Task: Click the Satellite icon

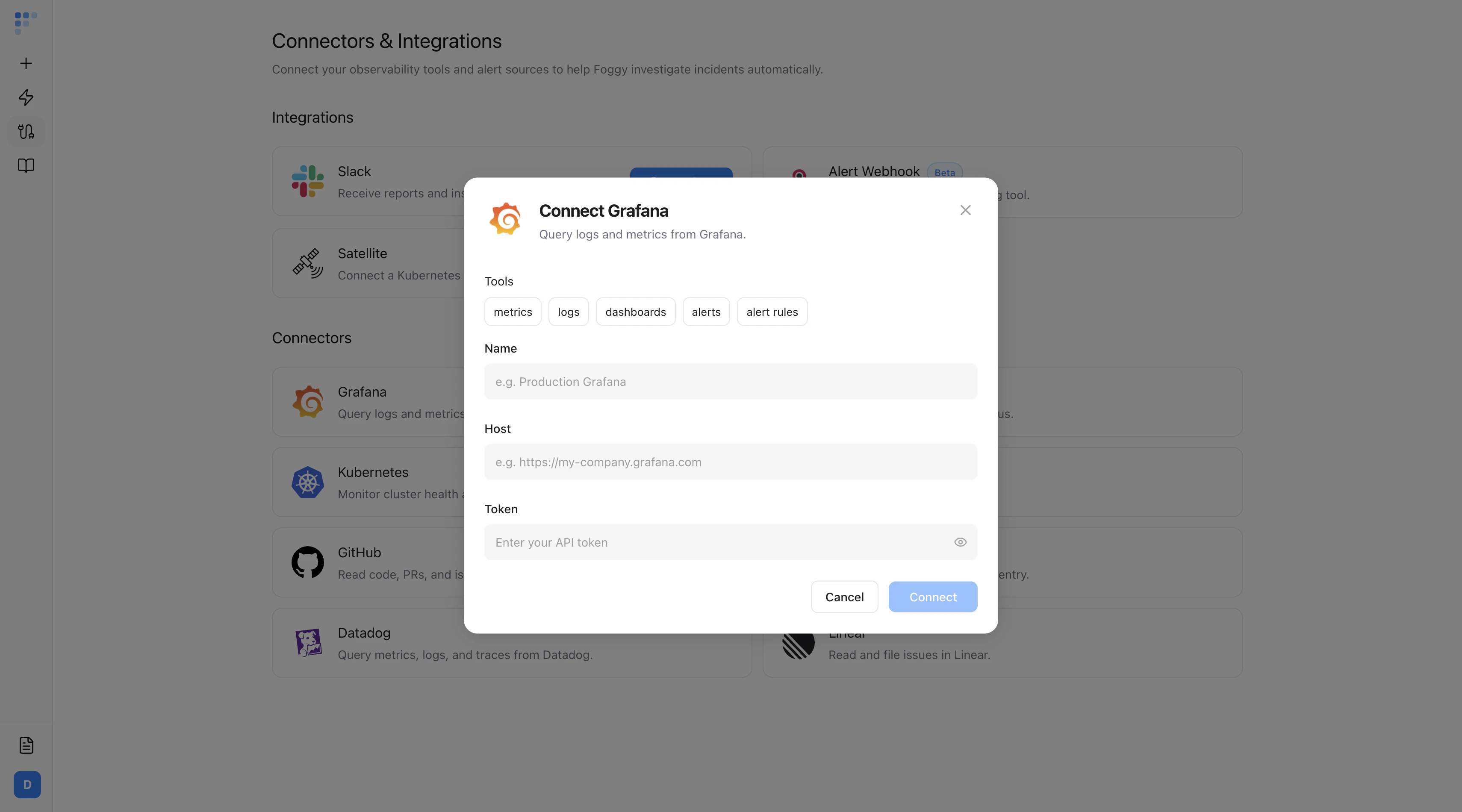Action: click(308, 263)
